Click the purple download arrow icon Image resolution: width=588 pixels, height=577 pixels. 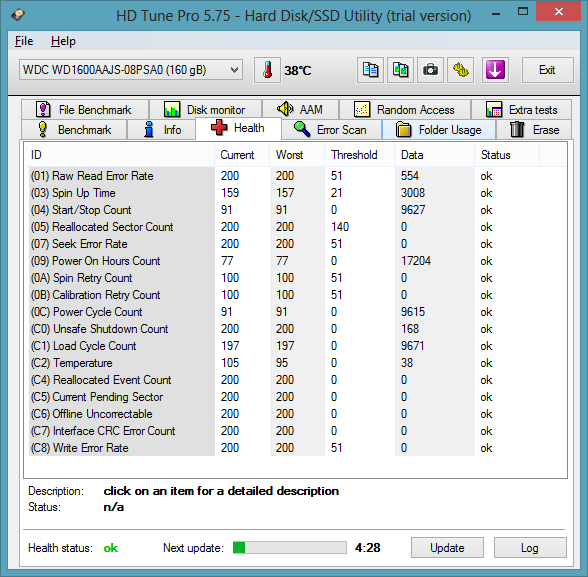(x=495, y=70)
